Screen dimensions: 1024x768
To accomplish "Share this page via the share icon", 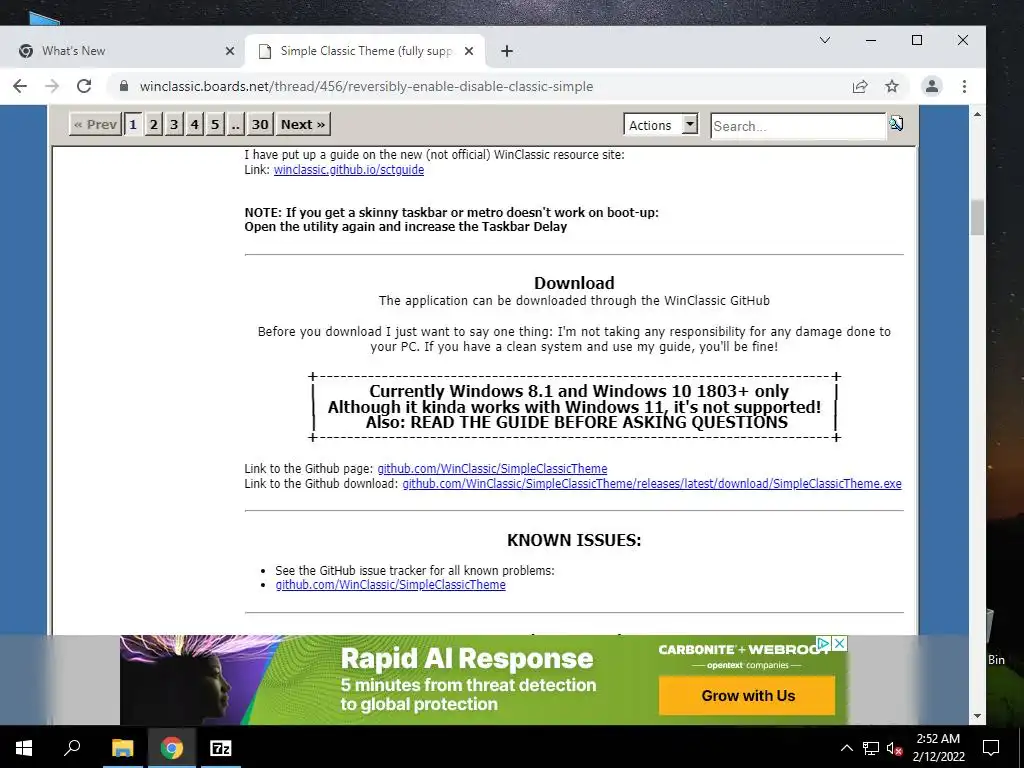I will [860, 86].
